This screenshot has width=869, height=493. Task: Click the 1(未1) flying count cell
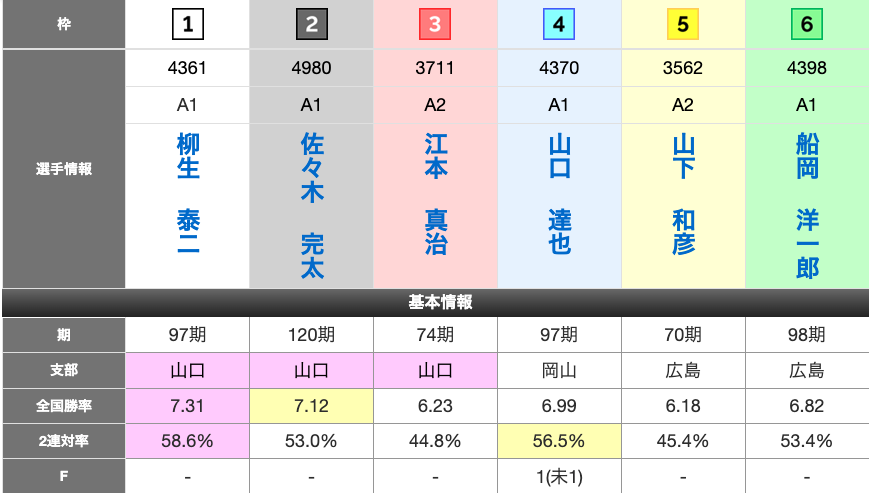[559, 476]
